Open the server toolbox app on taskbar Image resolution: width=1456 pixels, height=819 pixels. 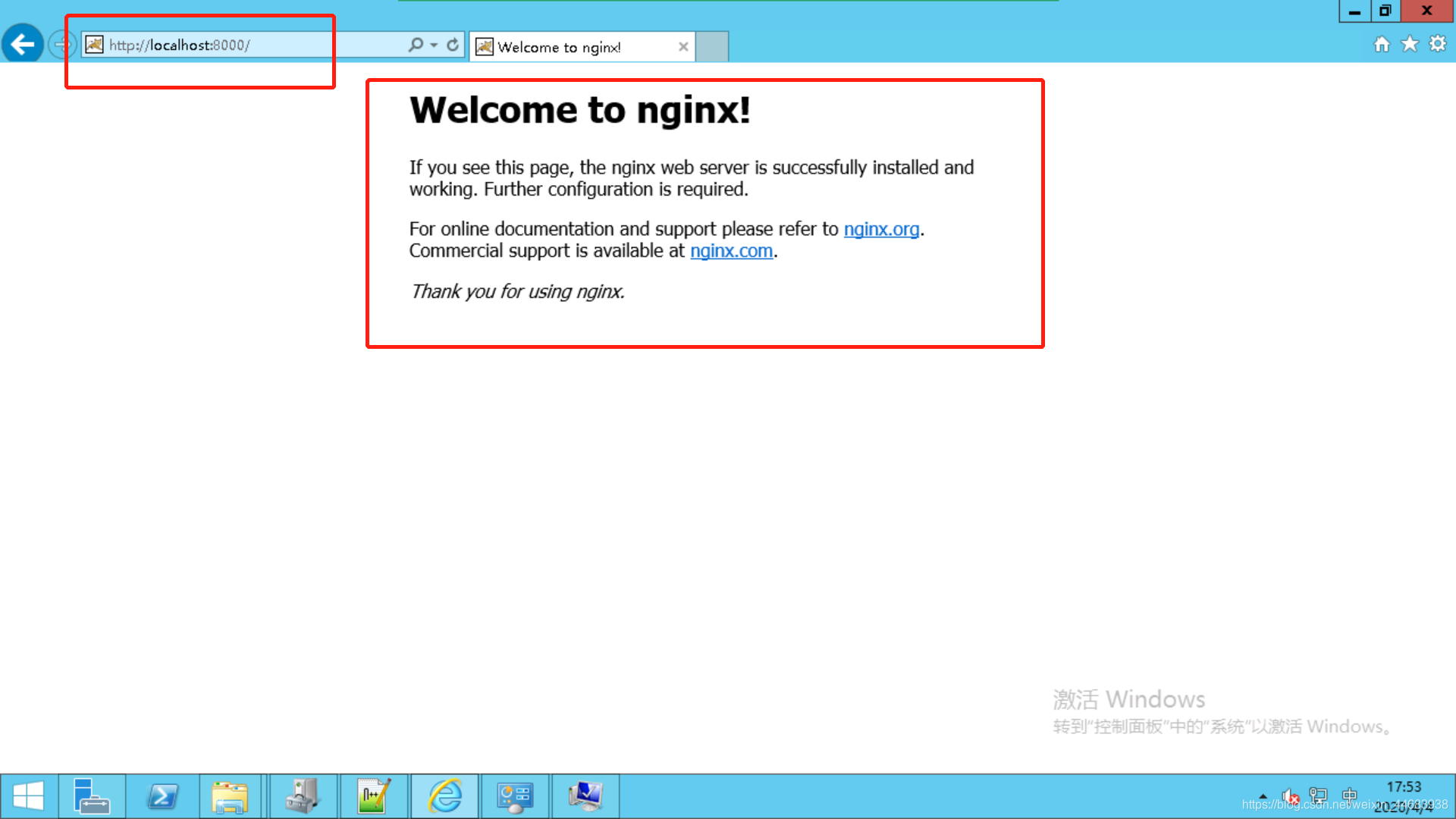click(303, 796)
